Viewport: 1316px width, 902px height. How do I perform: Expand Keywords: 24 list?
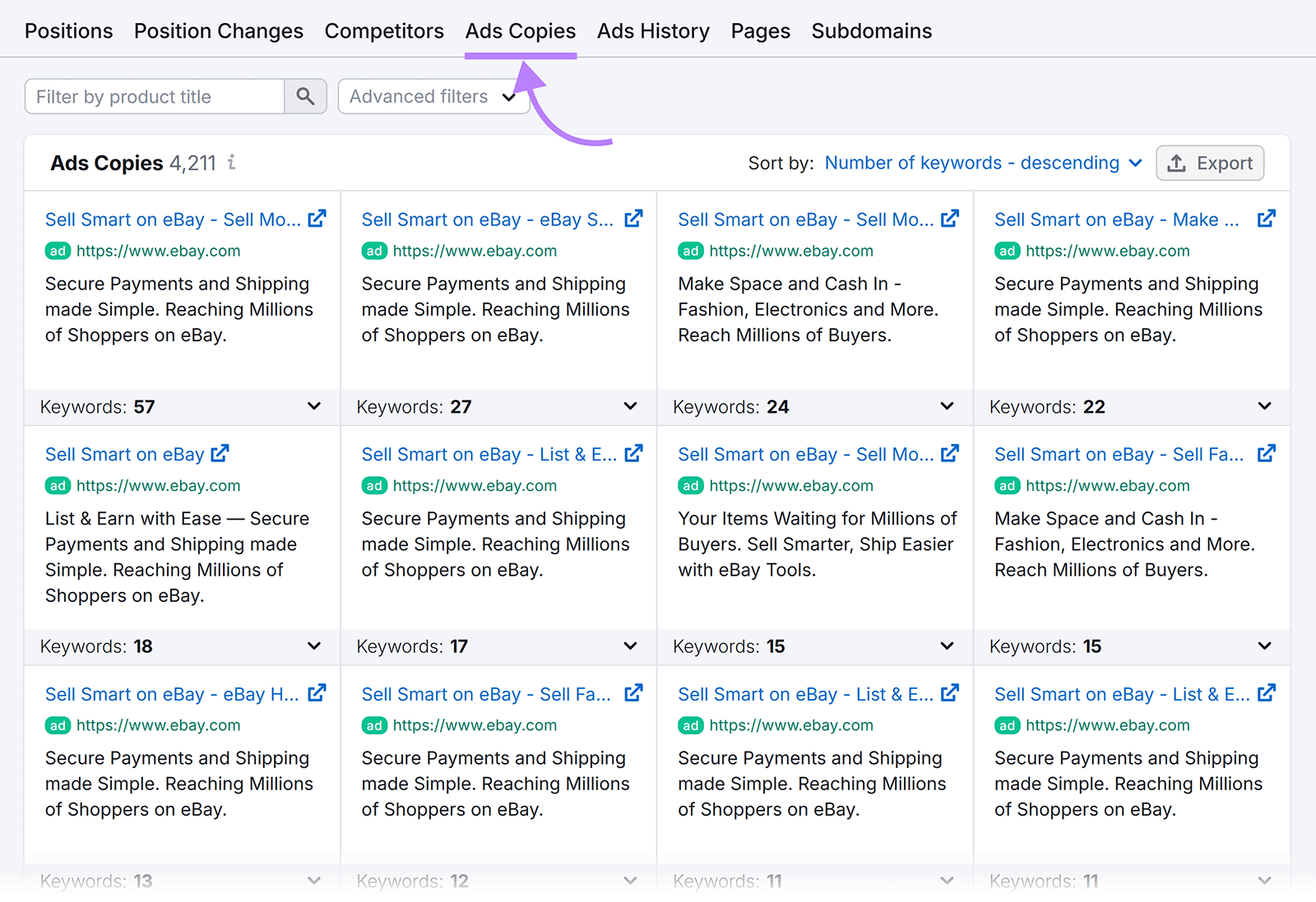coord(947,406)
